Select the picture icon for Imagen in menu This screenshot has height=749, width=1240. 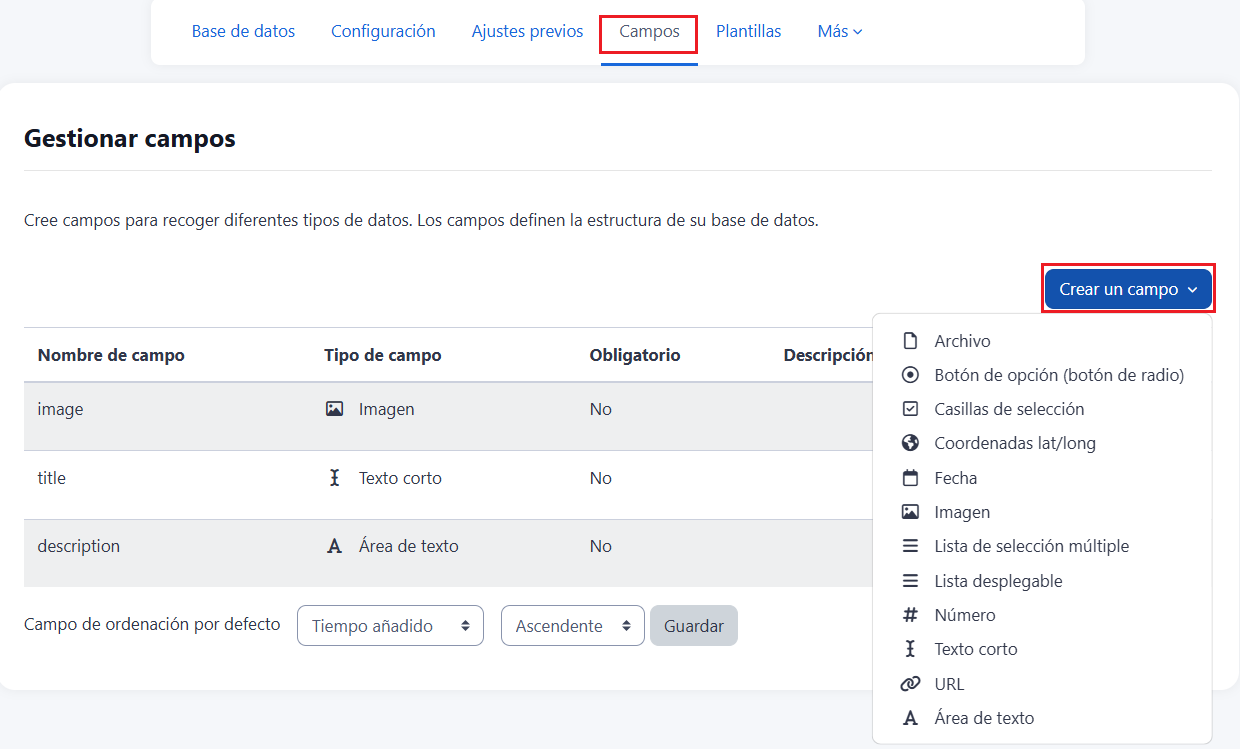tap(910, 512)
